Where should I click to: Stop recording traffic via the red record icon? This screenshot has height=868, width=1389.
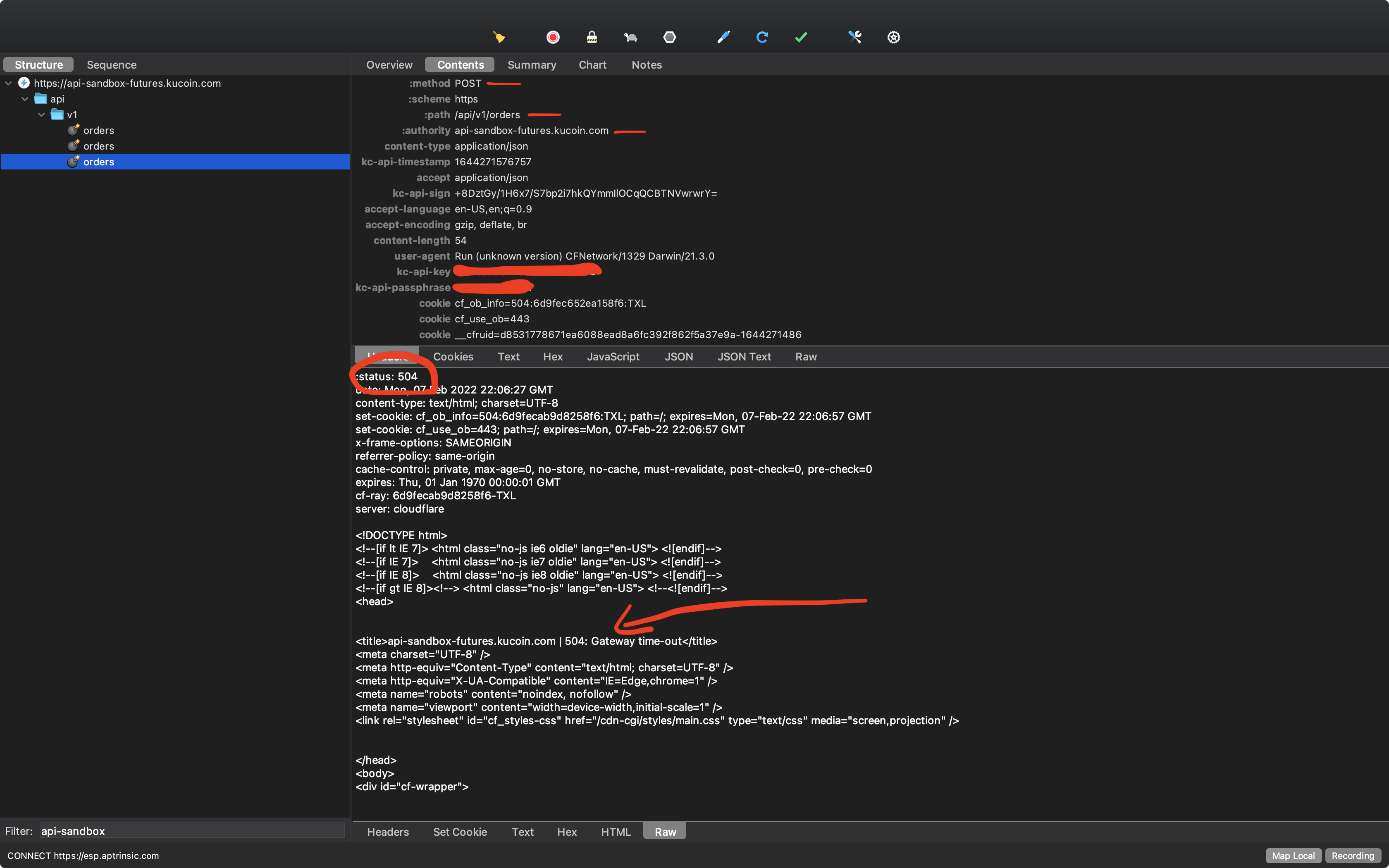point(552,37)
